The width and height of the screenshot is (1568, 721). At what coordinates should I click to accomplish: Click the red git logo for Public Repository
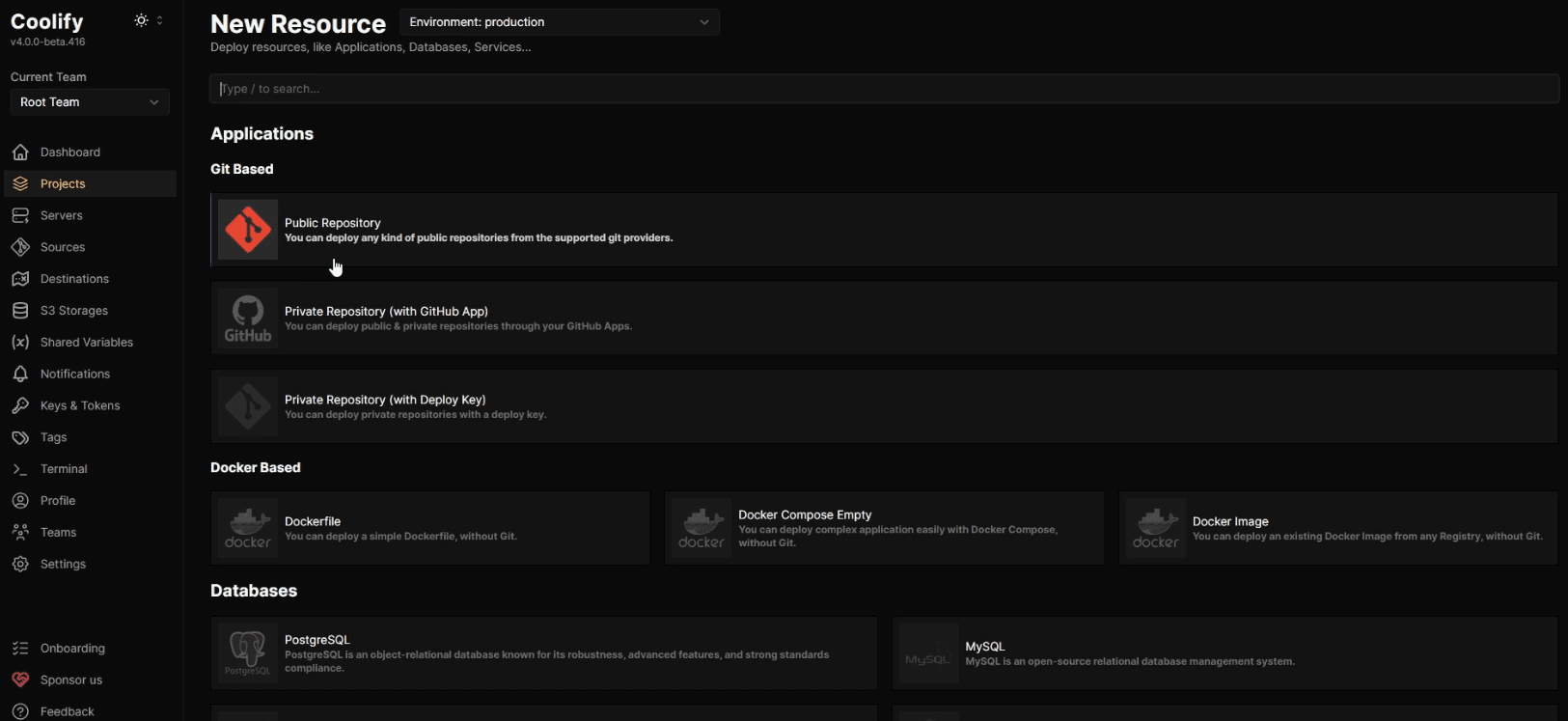pyautogui.click(x=248, y=230)
